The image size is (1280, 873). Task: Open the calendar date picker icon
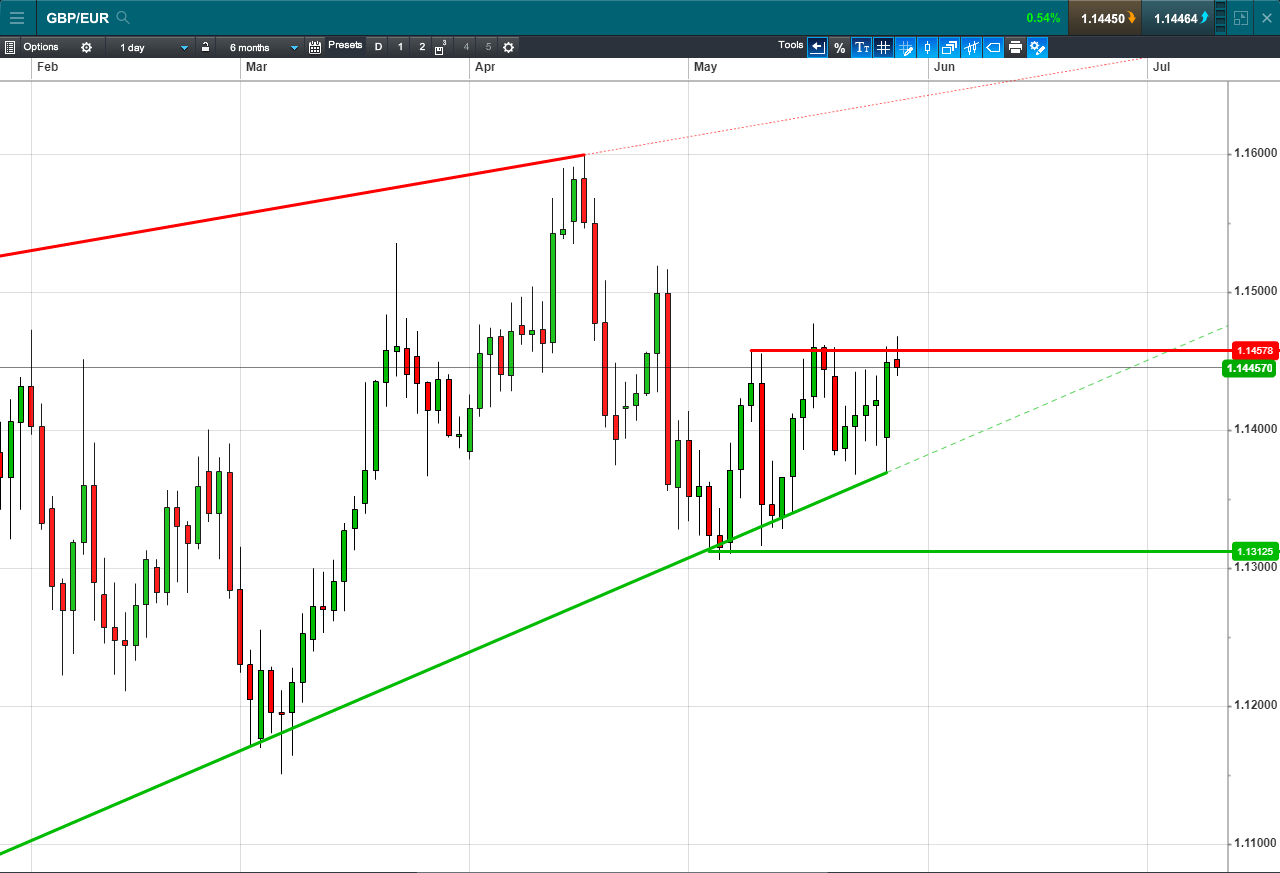(x=315, y=47)
